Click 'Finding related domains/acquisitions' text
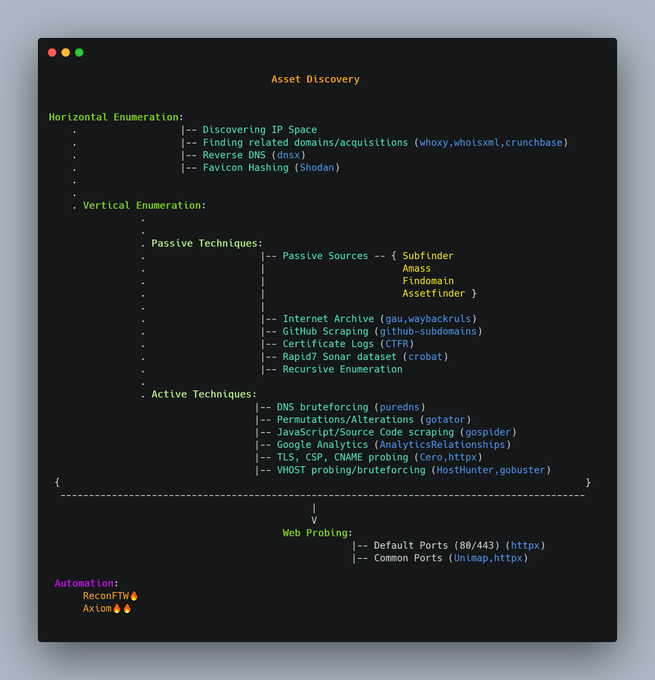This screenshot has height=680, width=655. pos(305,142)
